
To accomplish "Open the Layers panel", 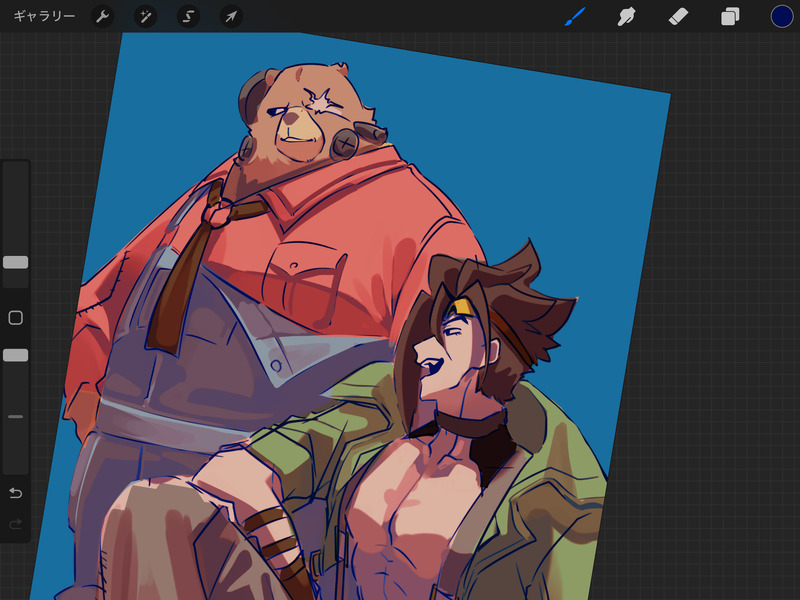I will [730, 16].
